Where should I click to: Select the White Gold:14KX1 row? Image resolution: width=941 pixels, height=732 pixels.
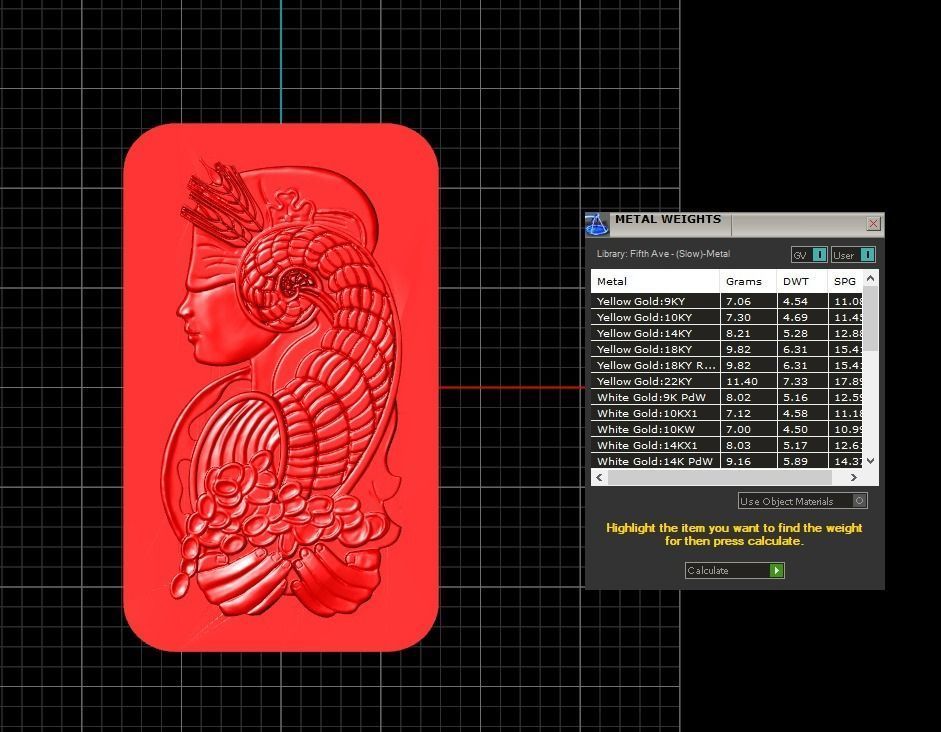[727, 445]
